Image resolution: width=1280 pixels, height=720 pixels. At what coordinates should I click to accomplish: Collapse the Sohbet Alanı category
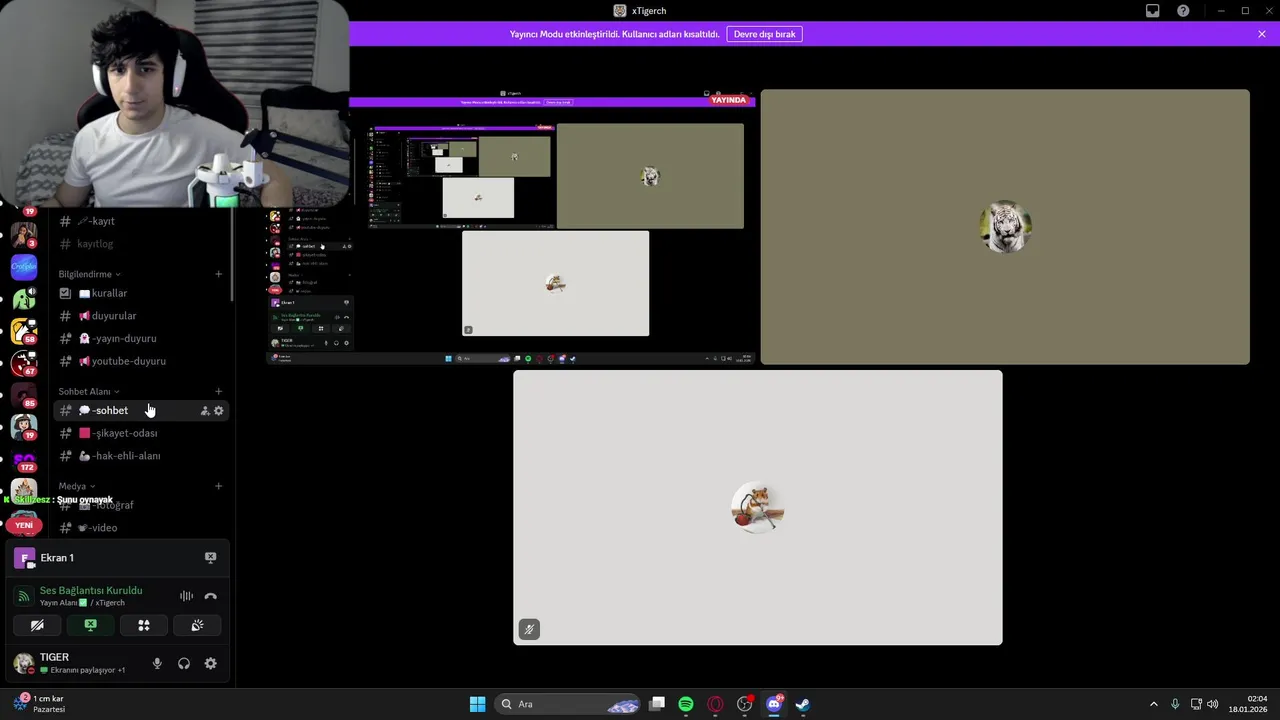88,391
